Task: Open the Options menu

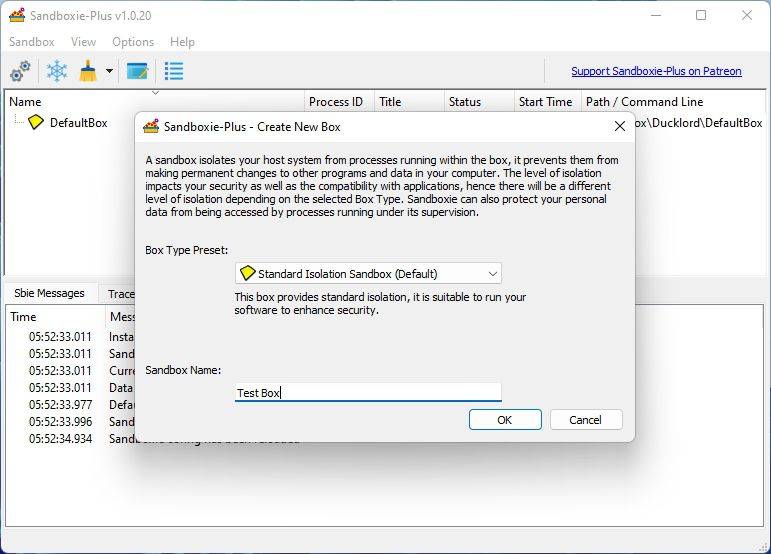Action: point(133,42)
